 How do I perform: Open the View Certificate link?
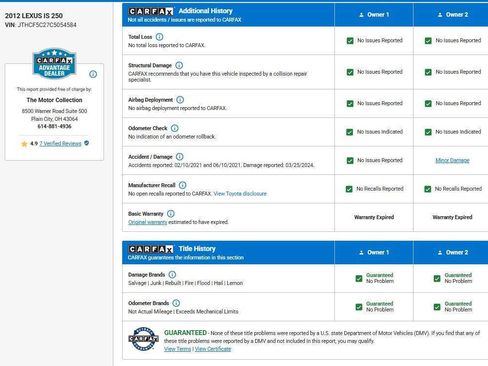click(x=213, y=349)
